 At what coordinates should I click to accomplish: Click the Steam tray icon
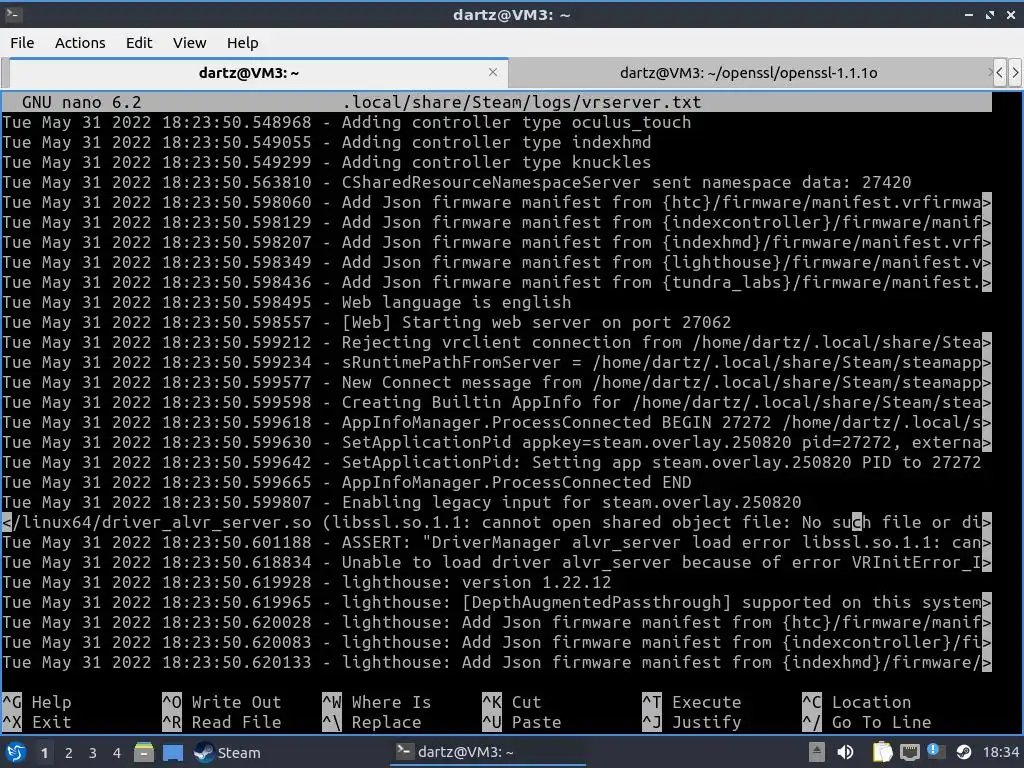[x=963, y=752]
